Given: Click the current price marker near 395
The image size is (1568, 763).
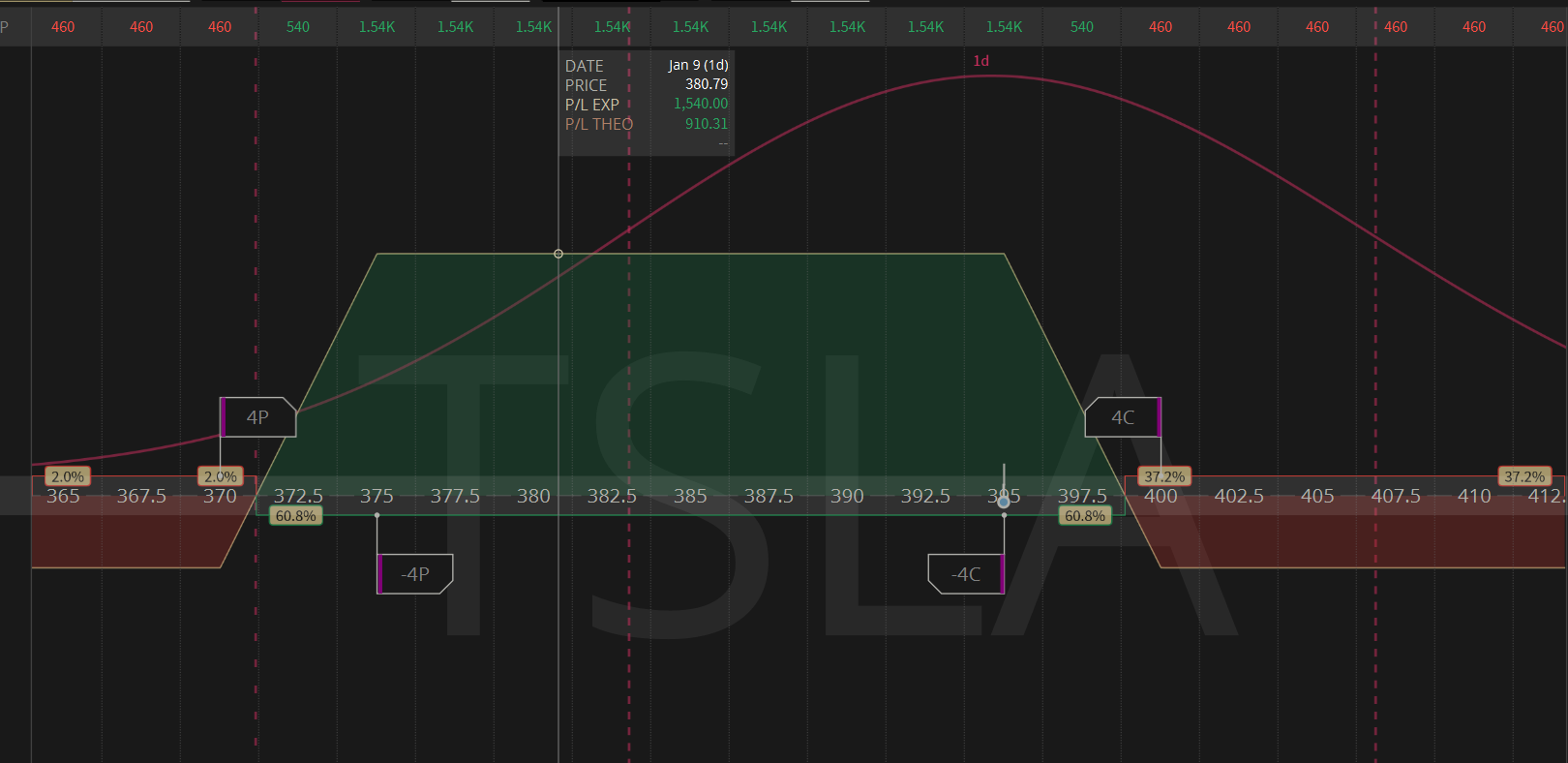Looking at the screenshot, I should 1004,501.
